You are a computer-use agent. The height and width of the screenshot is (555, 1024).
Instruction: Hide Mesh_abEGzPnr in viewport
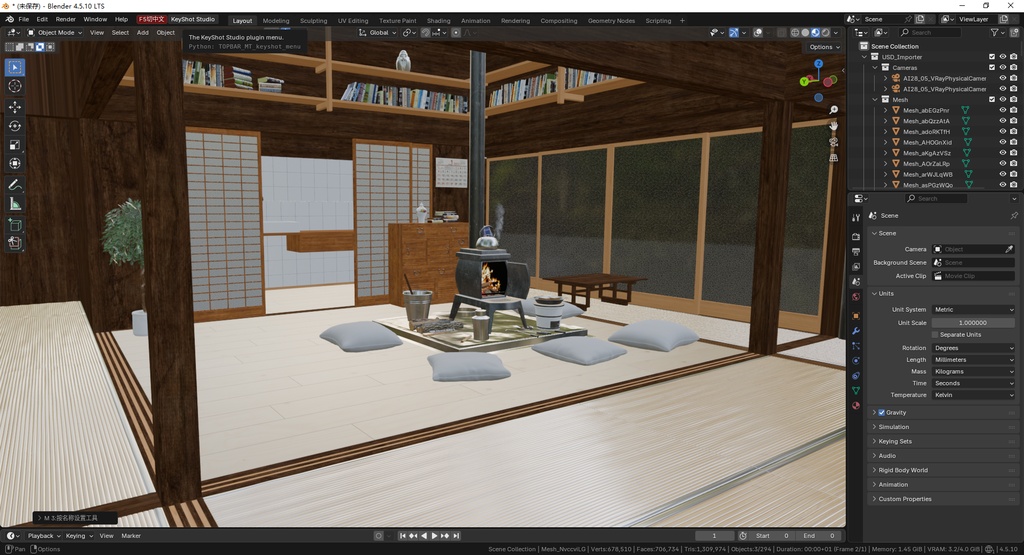[1002, 110]
